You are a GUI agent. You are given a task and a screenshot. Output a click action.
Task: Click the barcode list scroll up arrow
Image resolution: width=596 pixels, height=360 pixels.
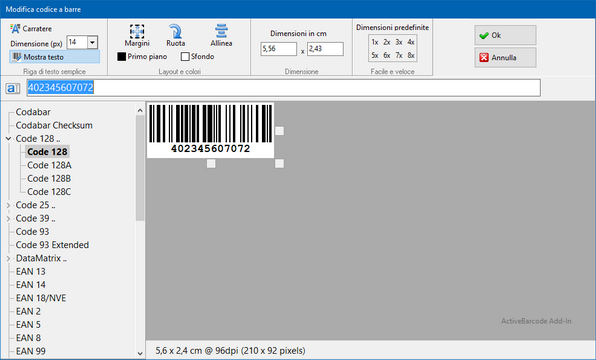tap(140, 110)
